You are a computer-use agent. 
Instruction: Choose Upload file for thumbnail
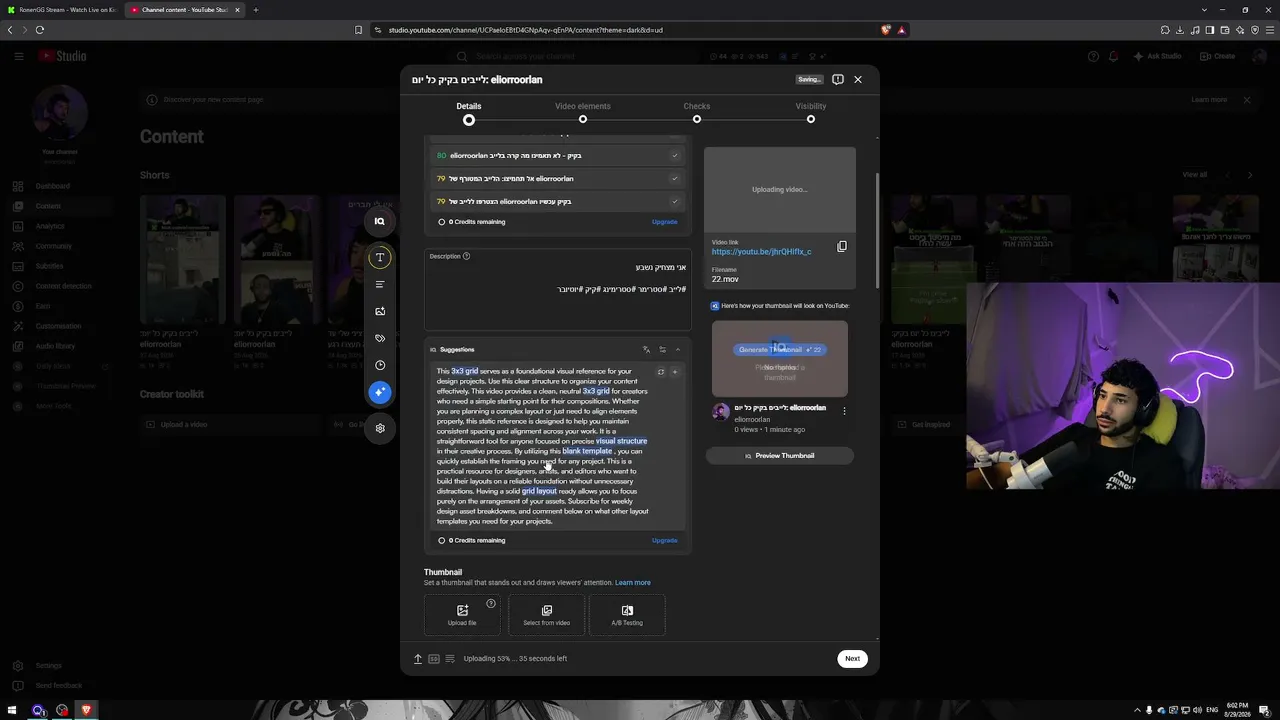[462, 615]
